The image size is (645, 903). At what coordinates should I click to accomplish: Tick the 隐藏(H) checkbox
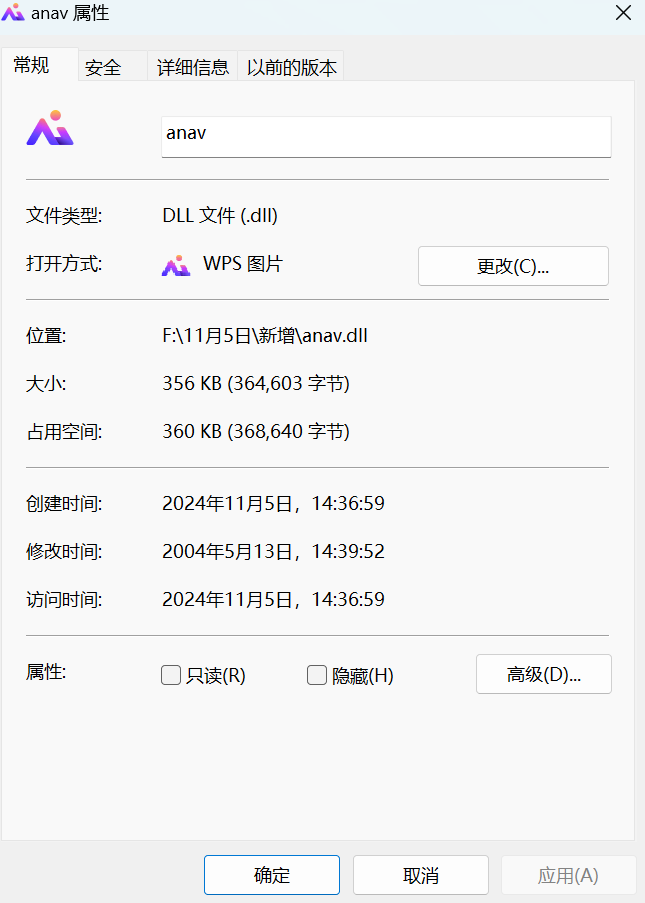(x=317, y=675)
